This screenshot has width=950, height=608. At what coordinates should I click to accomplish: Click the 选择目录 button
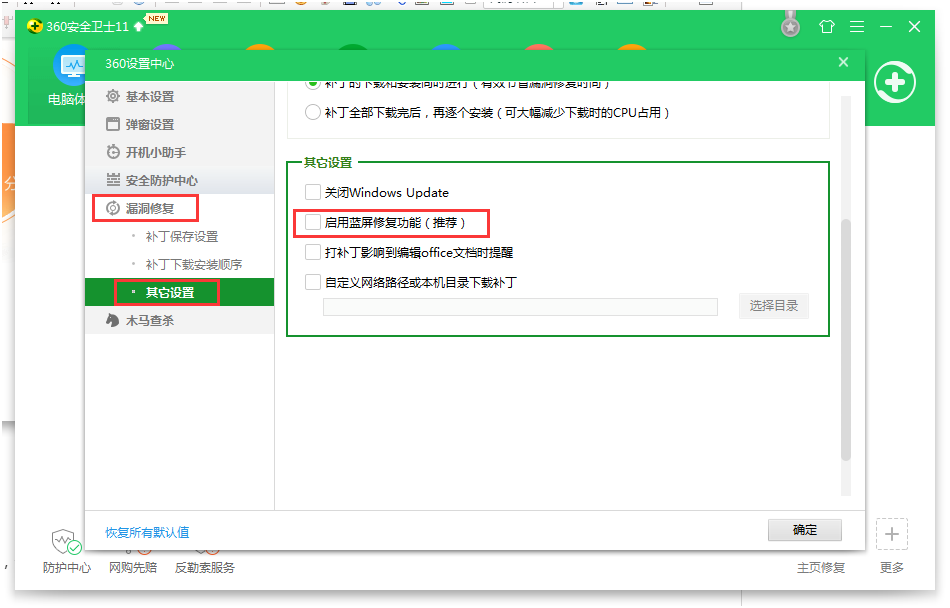click(x=774, y=306)
